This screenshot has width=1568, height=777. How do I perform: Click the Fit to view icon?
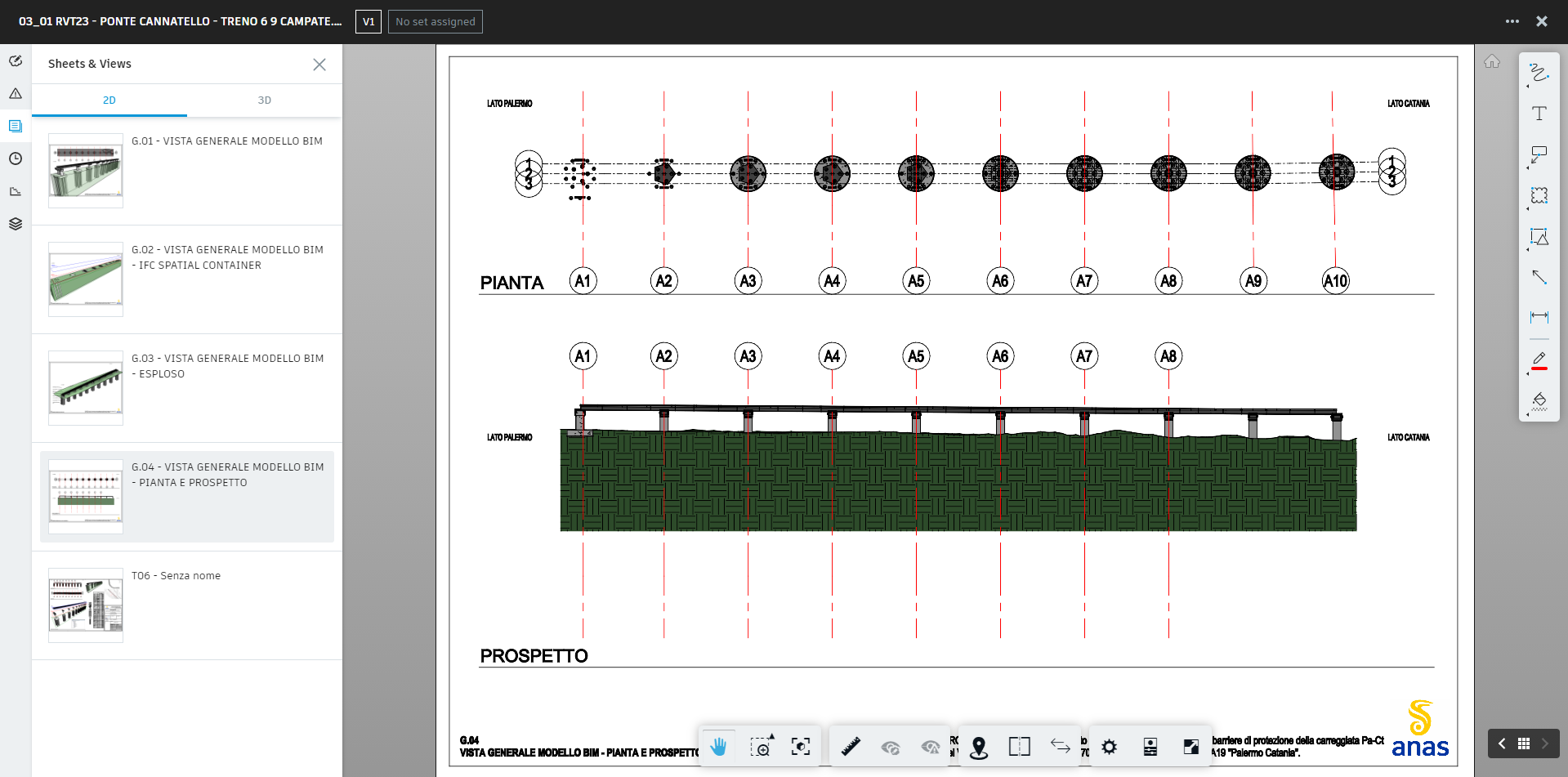[801, 747]
